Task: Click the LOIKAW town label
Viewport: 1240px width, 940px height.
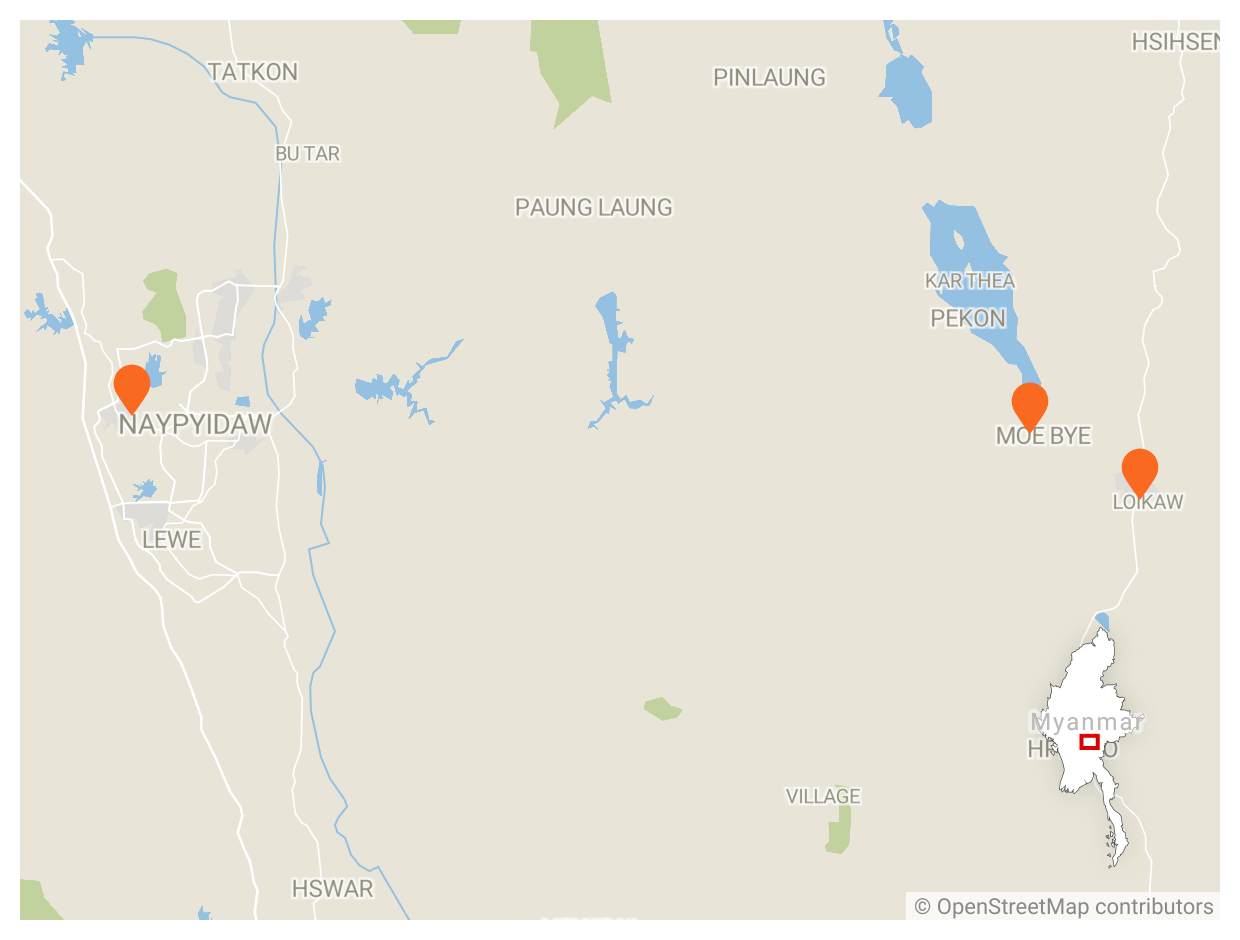Action: [x=1148, y=502]
